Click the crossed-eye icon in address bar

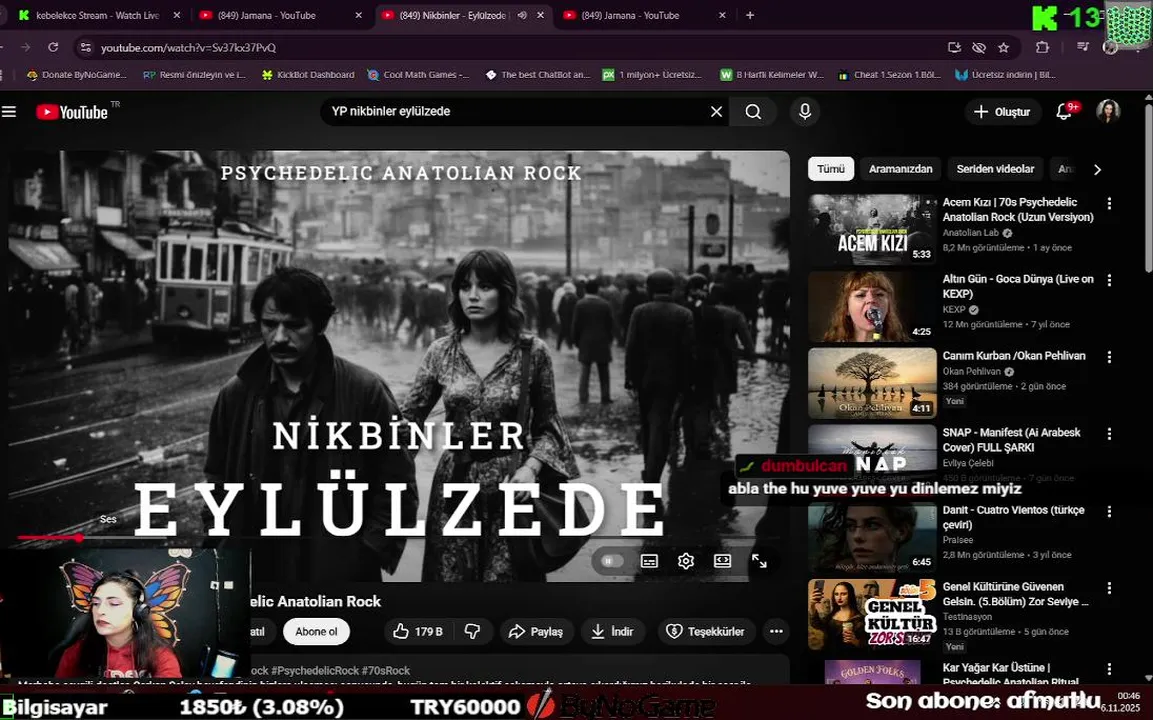(x=979, y=48)
